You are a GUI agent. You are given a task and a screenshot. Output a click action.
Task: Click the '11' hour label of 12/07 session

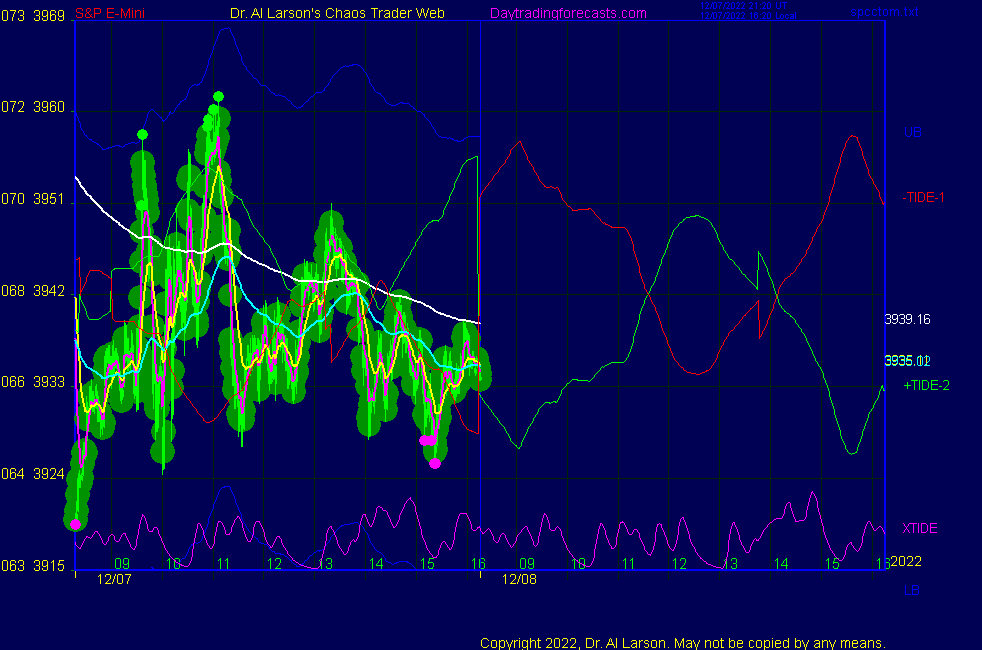(224, 564)
